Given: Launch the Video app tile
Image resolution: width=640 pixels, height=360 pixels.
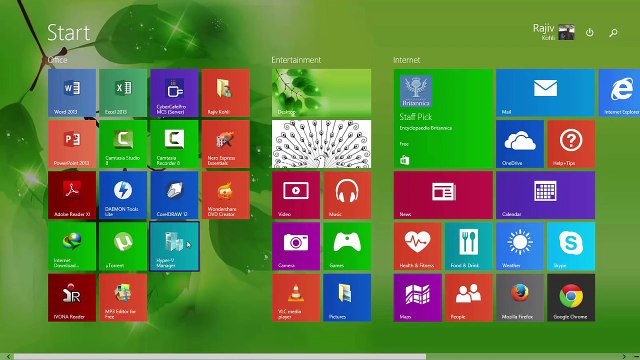Looking at the screenshot, I should 296,195.
